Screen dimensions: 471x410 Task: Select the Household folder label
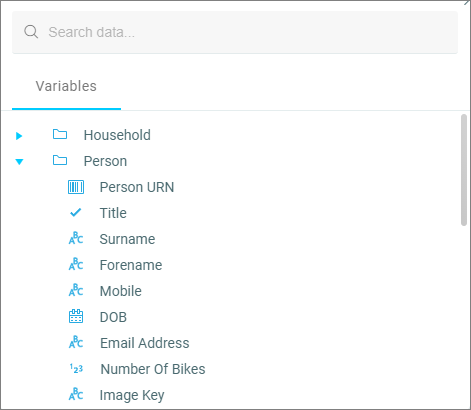point(117,135)
